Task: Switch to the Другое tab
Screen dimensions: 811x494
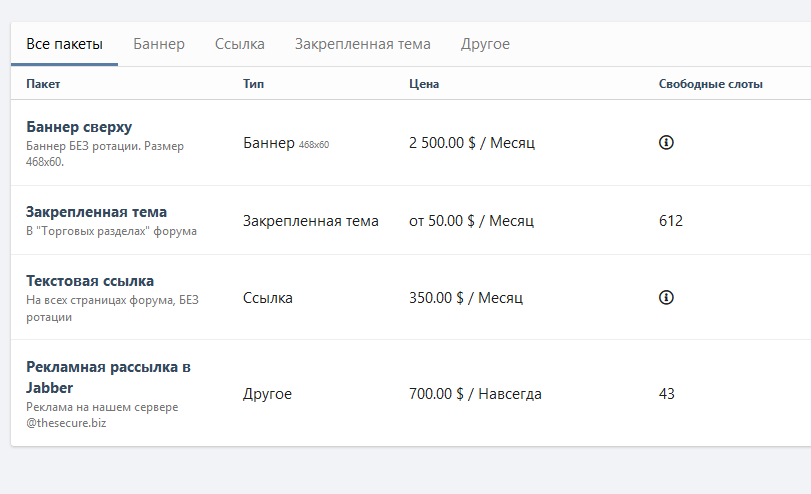Action: tap(485, 44)
